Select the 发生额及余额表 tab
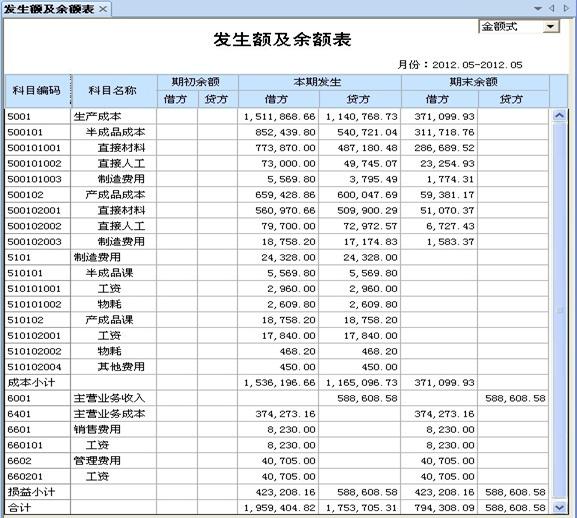The height and width of the screenshot is (518, 577). tap(49, 9)
